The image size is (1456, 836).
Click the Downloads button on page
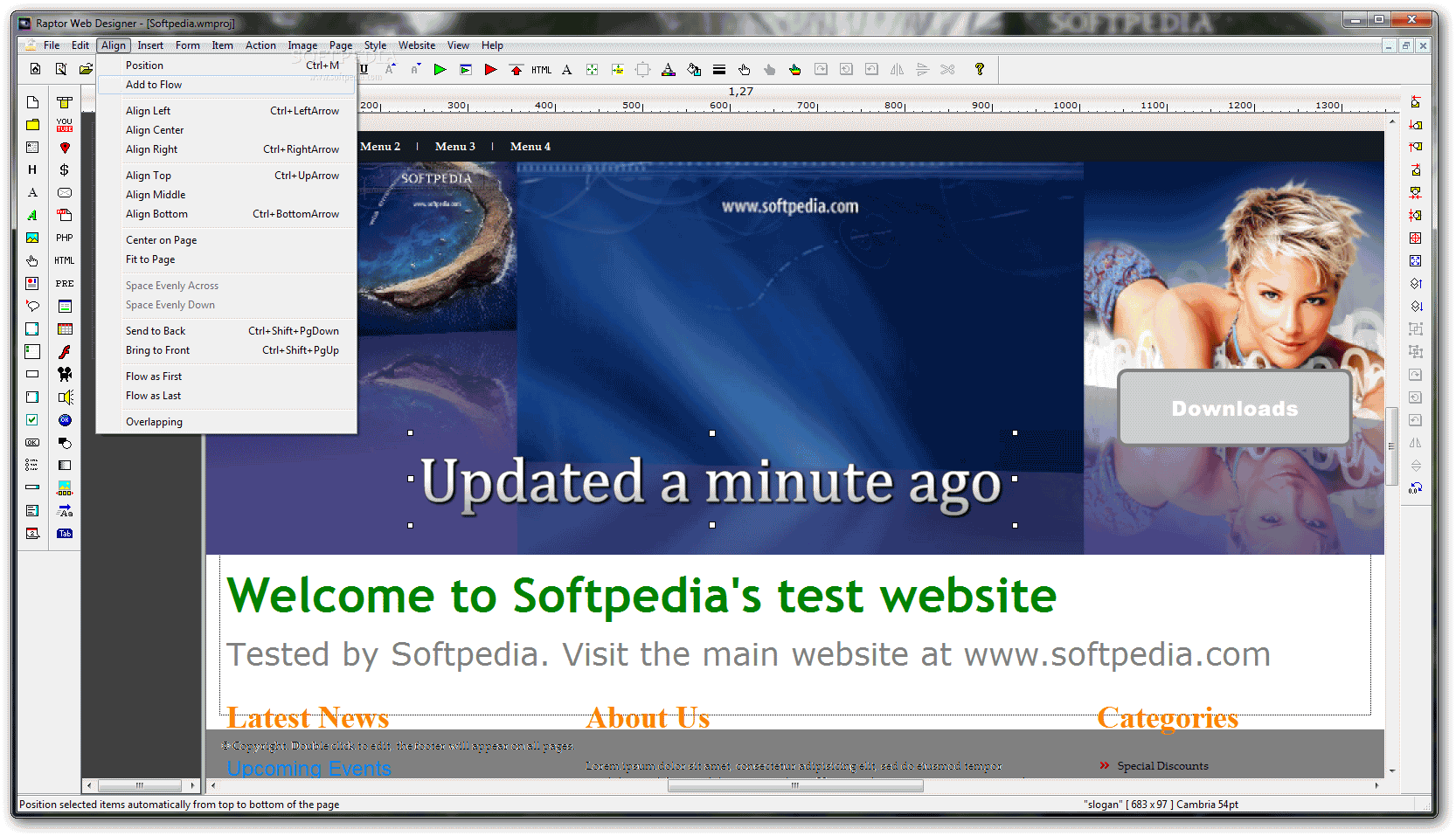click(1235, 408)
